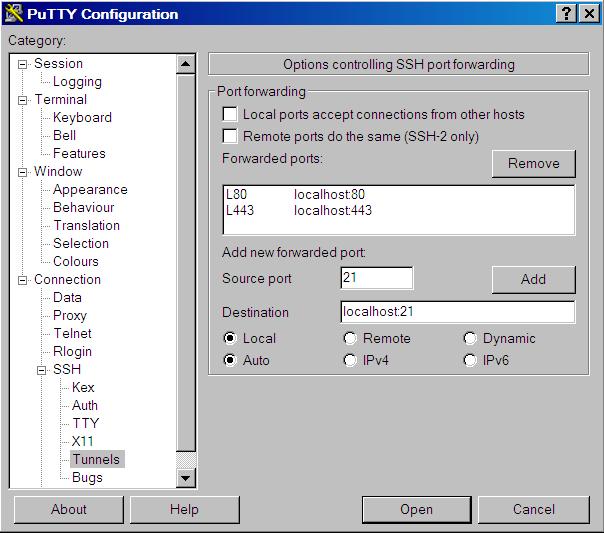Open the Colours category
This screenshot has height=533, width=604.
[x=76, y=261]
